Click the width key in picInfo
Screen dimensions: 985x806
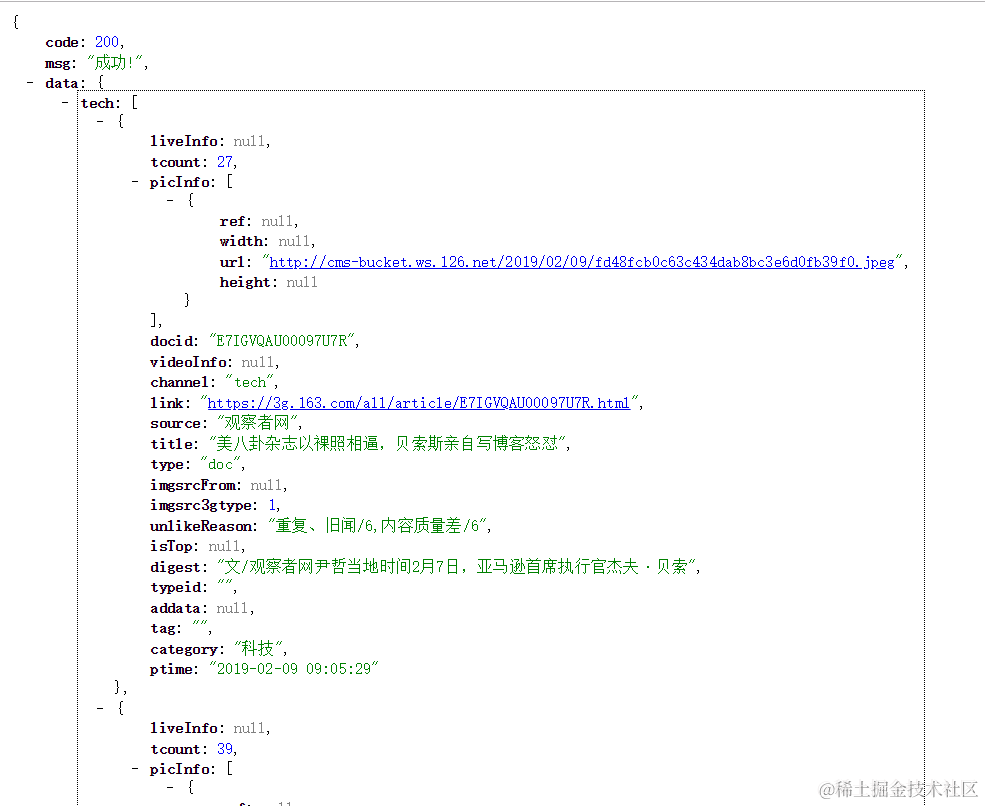pyautogui.click(x=241, y=241)
